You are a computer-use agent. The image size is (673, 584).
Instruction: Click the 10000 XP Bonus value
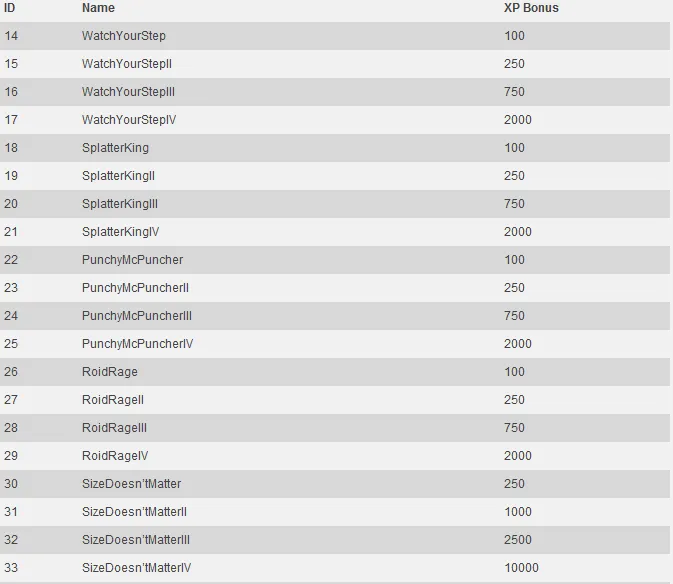click(521, 568)
